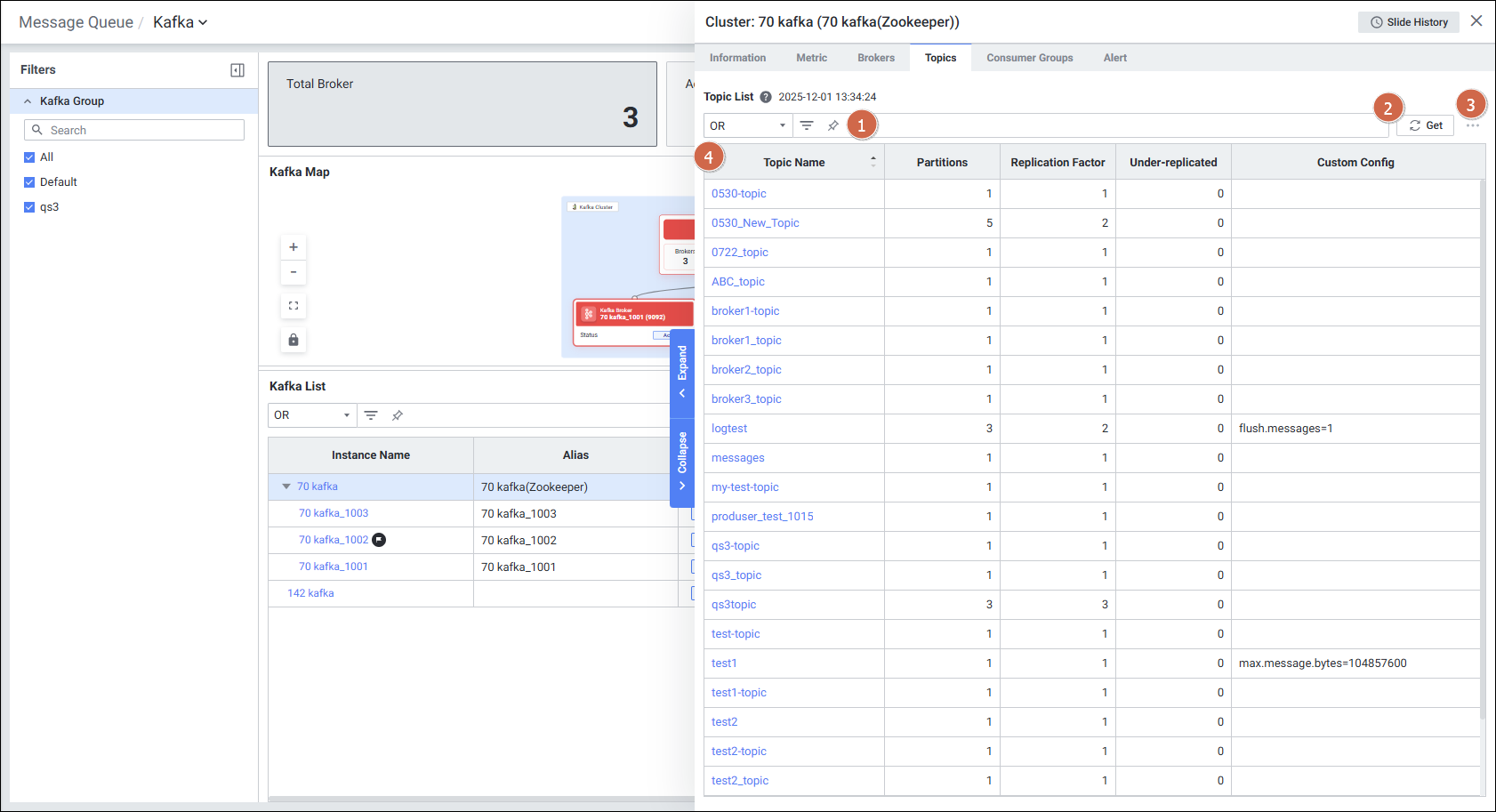Click the Get refresh button
The height and width of the screenshot is (812, 1496).
pos(1425,125)
